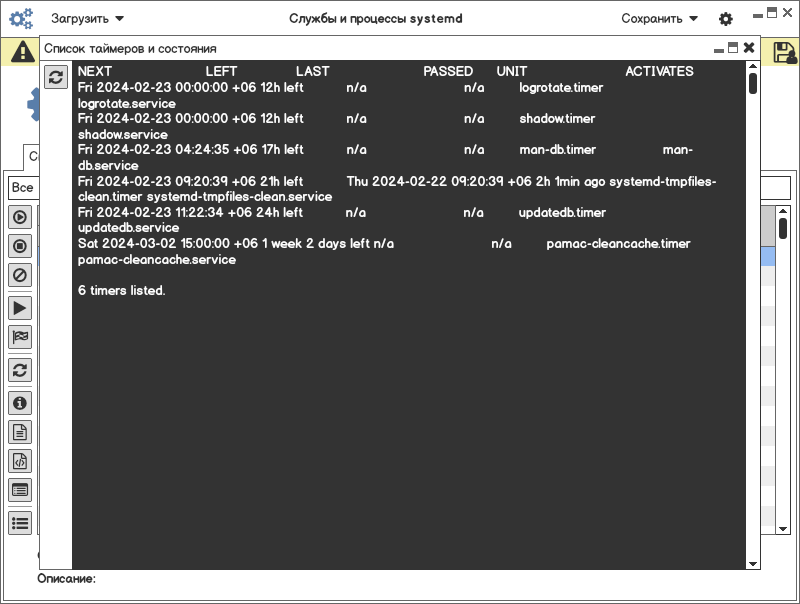Click the dialog scrollbar down arrow
This screenshot has width=800, height=604.
[753, 564]
